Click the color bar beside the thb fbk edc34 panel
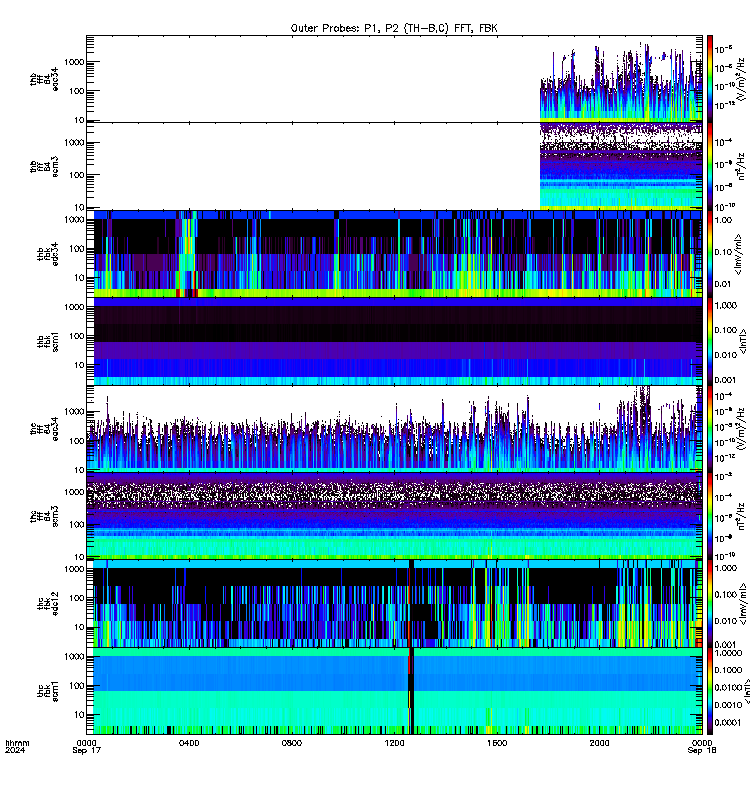Viewport: 750px width, 800px height. pos(709,254)
